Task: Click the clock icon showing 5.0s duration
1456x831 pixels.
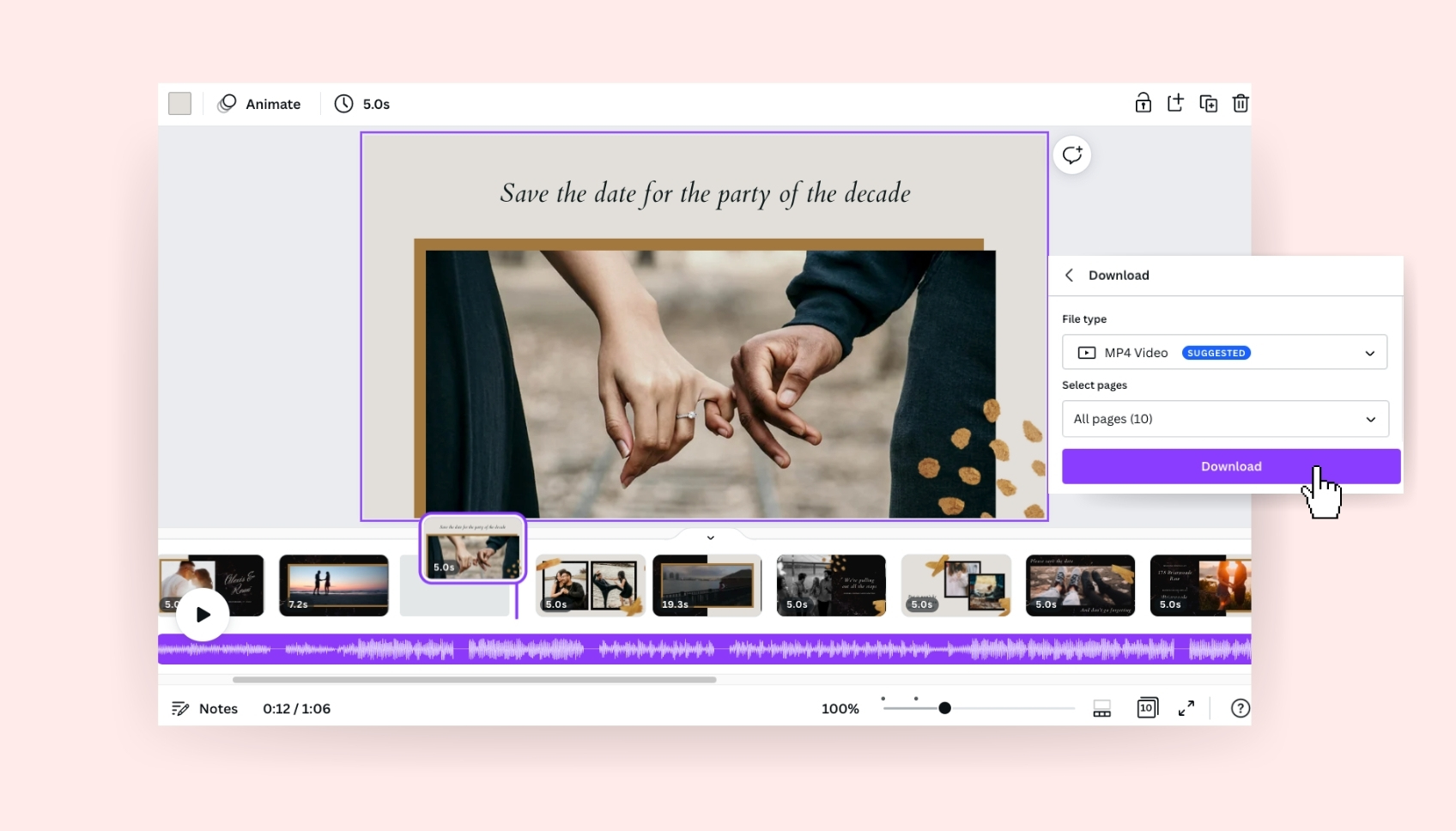Action: click(x=342, y=104)
